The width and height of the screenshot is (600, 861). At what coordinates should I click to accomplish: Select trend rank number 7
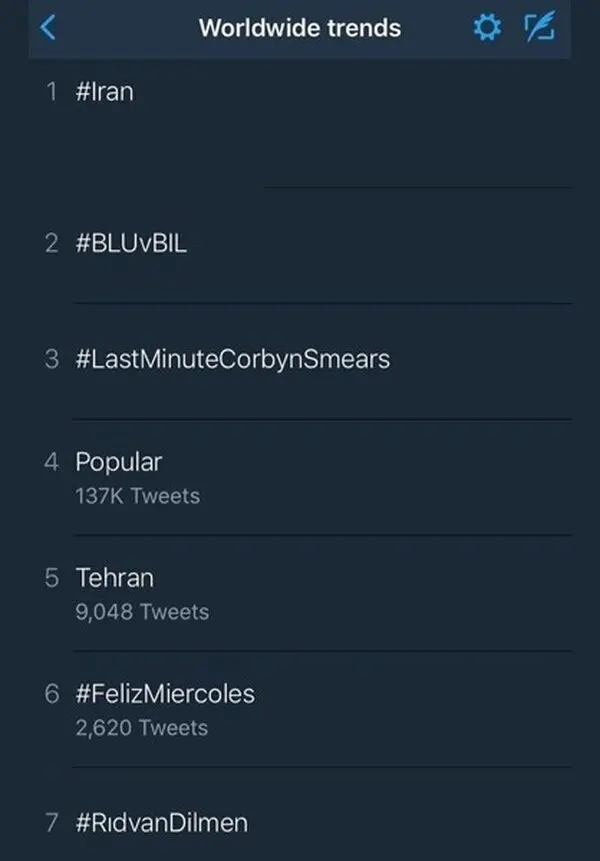52,823
